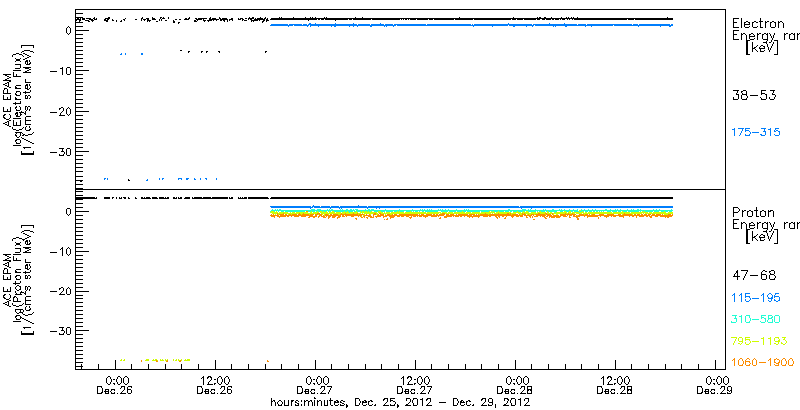Click the 0:00 Dec.26 time axis label
The image size is (800, 410).
pos(115,386)
